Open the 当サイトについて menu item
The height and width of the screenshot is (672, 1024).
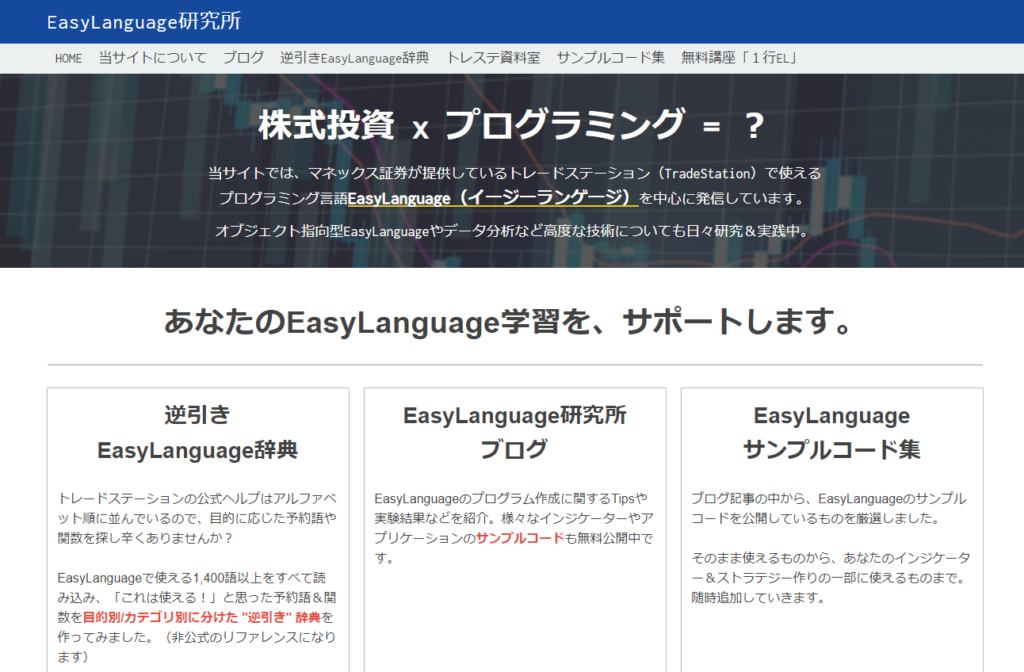pyautogui.click(x=152, y=57)
